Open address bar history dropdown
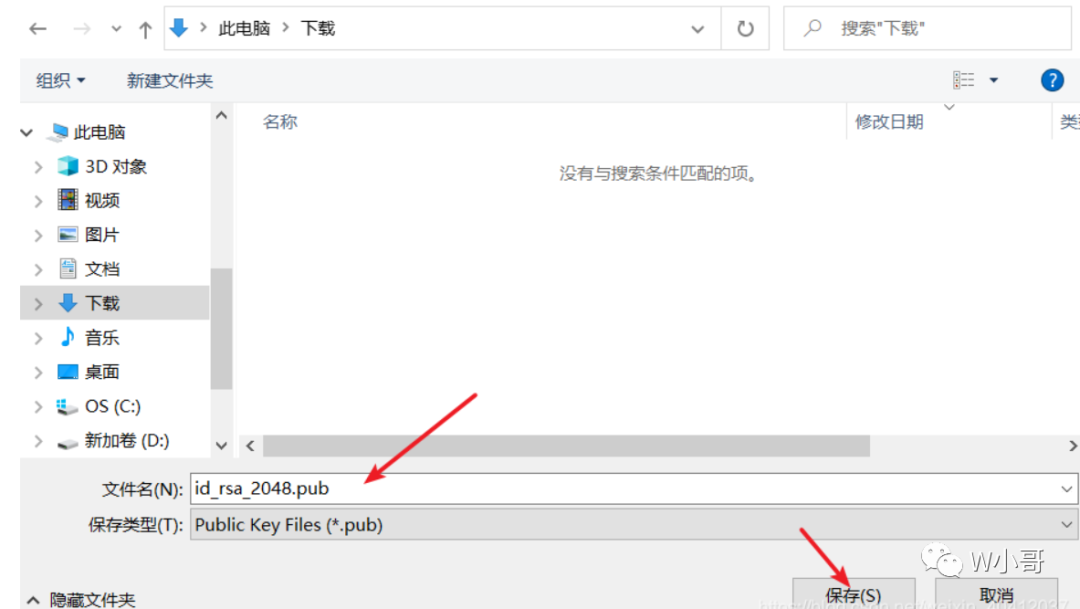 pyautogui.click(x=698, y=29)
